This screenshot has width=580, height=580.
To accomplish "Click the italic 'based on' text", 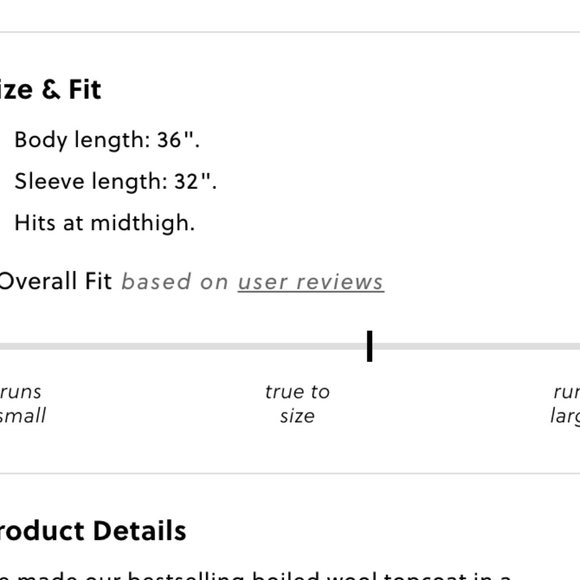I will pyautogui.click(x=175, y=282).
